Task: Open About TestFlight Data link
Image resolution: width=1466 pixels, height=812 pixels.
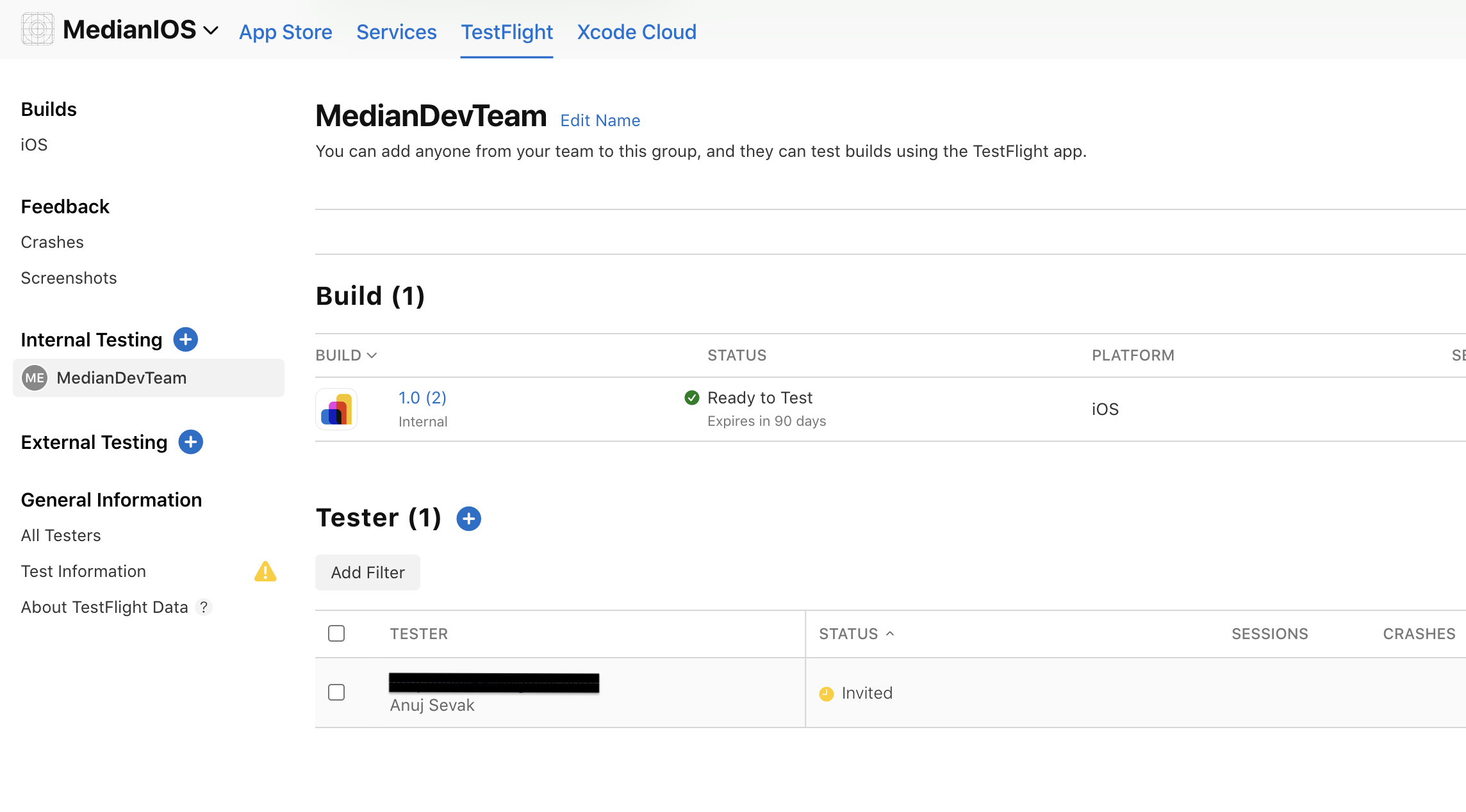Action: click(104, 607)
